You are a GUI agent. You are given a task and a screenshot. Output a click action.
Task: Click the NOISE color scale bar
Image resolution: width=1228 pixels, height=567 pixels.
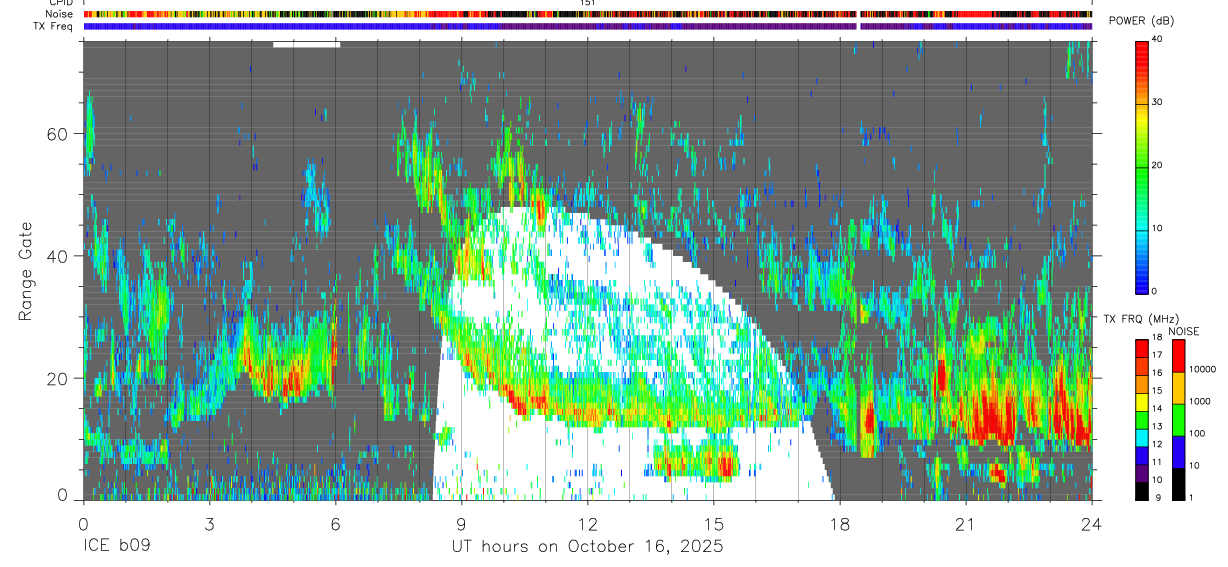pyautogui.click(x=1178, y=420)
